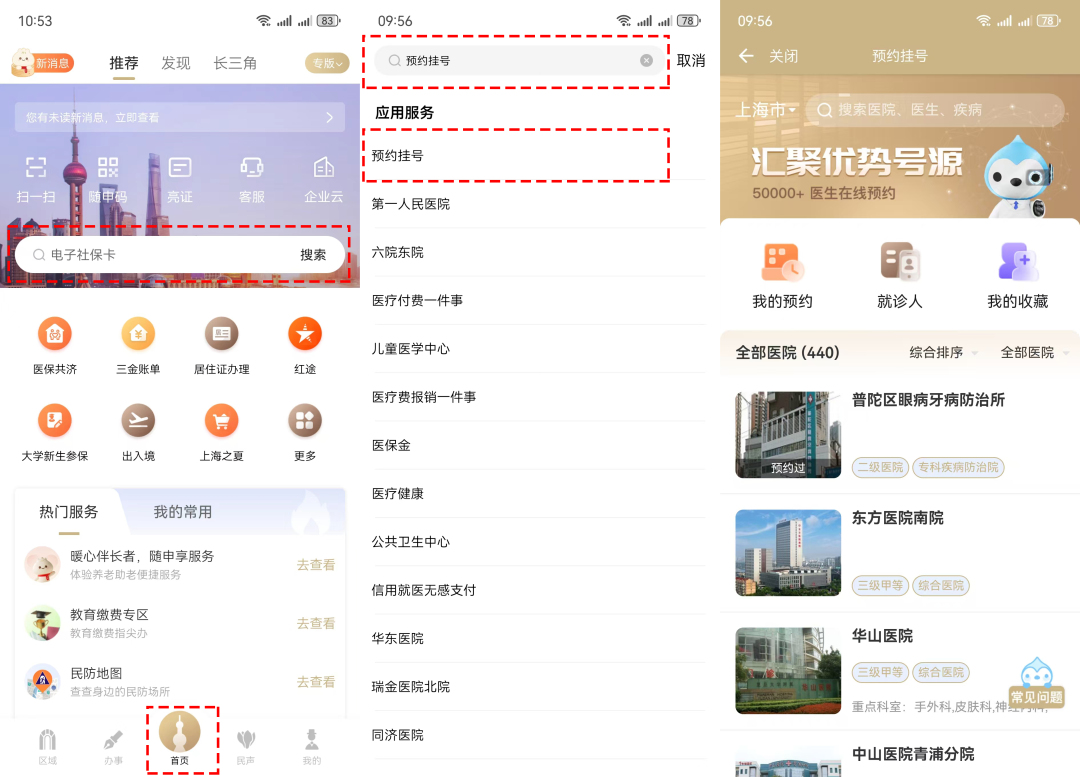
Task: Tap 首页 home in bottom navigation
Action: (180, 738)
